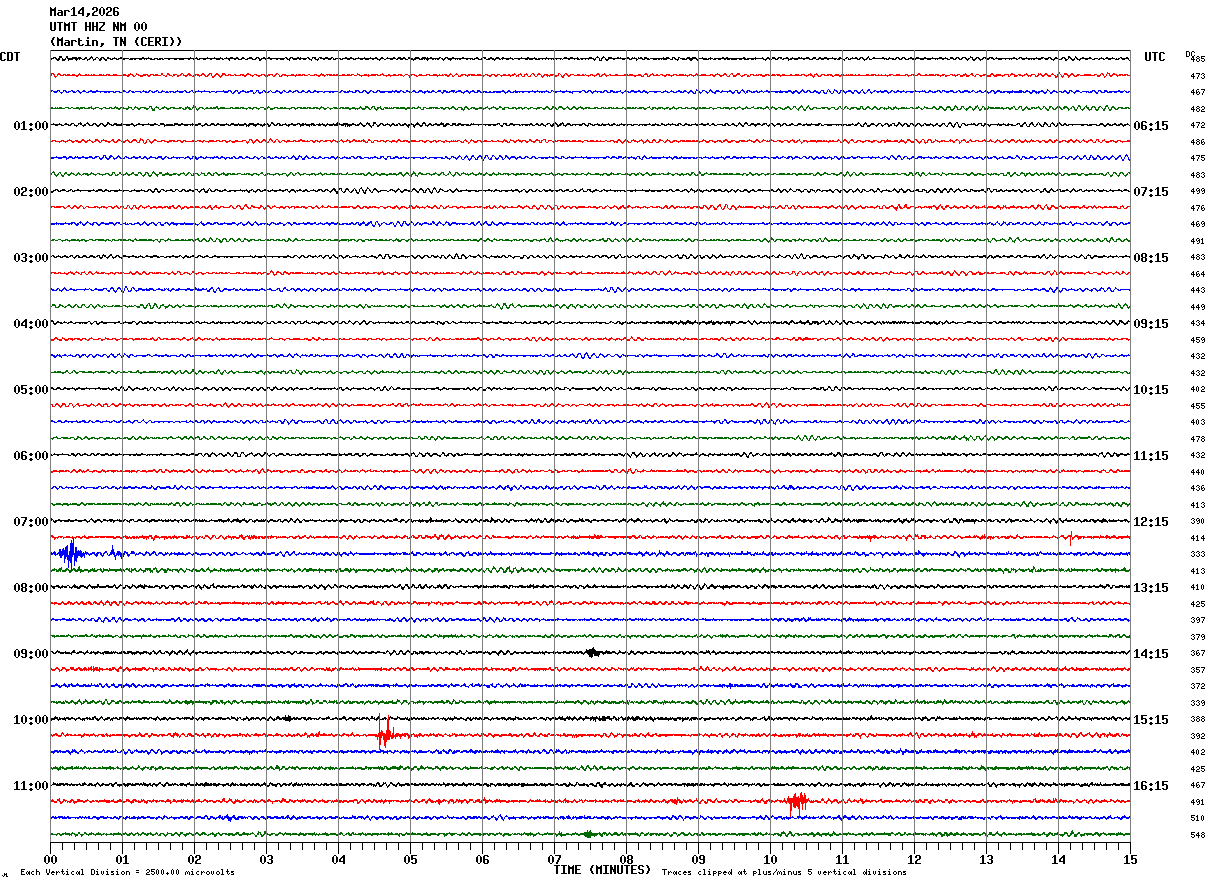Click the red burst near minute 10.3

tap(797, 801)
